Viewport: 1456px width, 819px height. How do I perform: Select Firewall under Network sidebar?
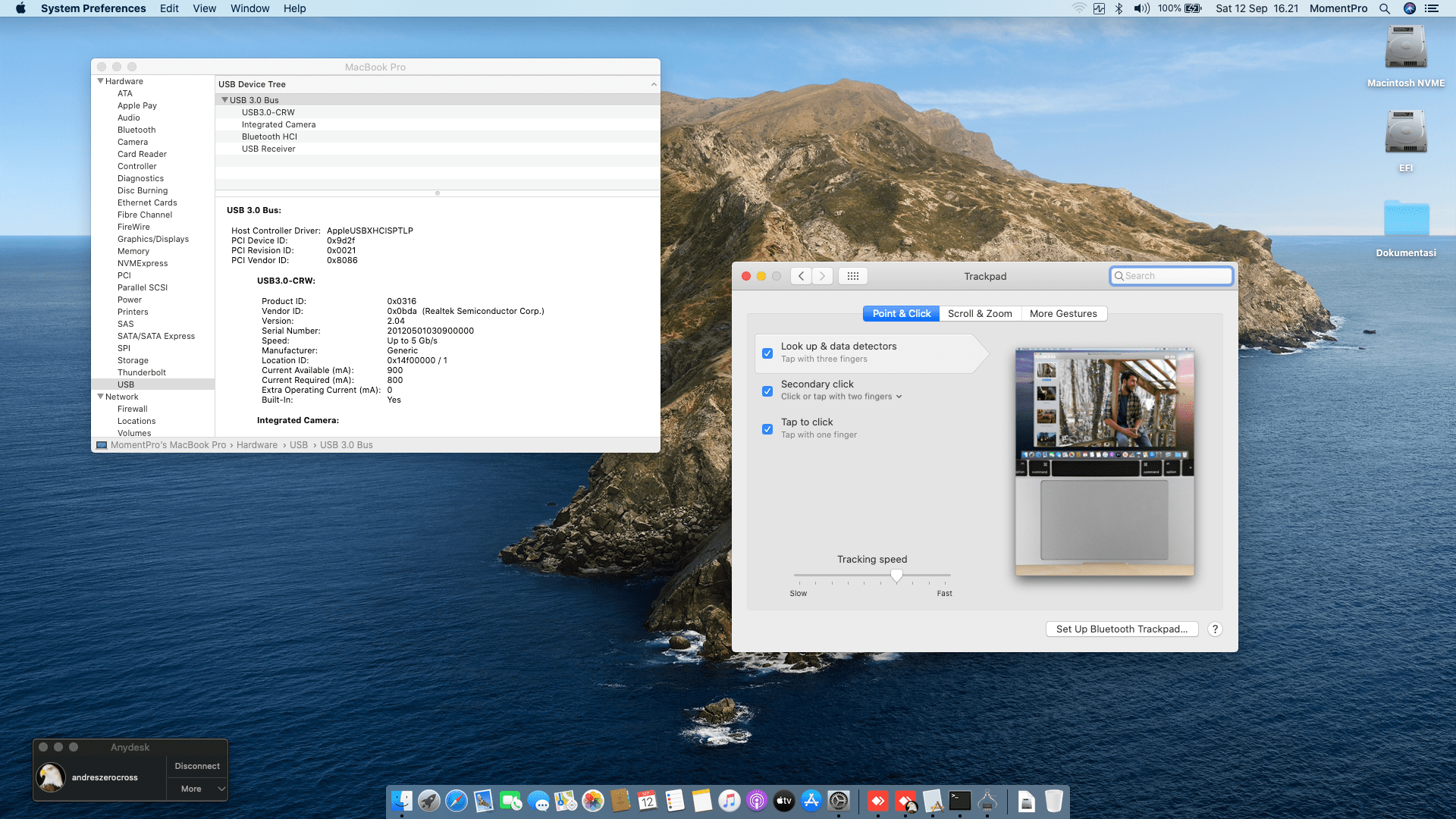pos(133,409)
